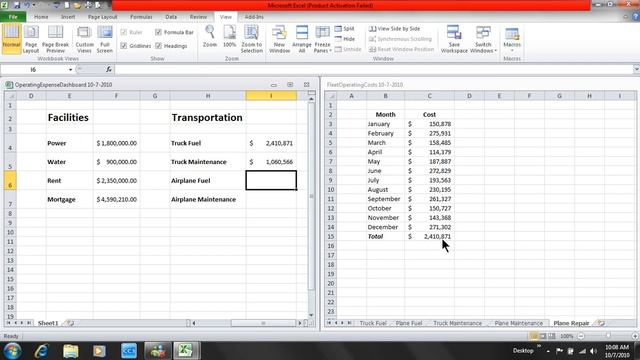Switch to the Review tab

pos(198,17)
